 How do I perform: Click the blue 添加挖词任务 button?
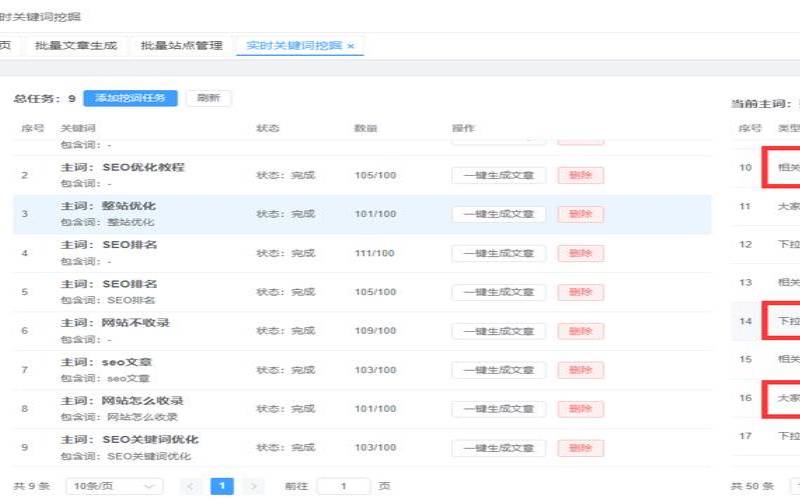coord(131,98)
